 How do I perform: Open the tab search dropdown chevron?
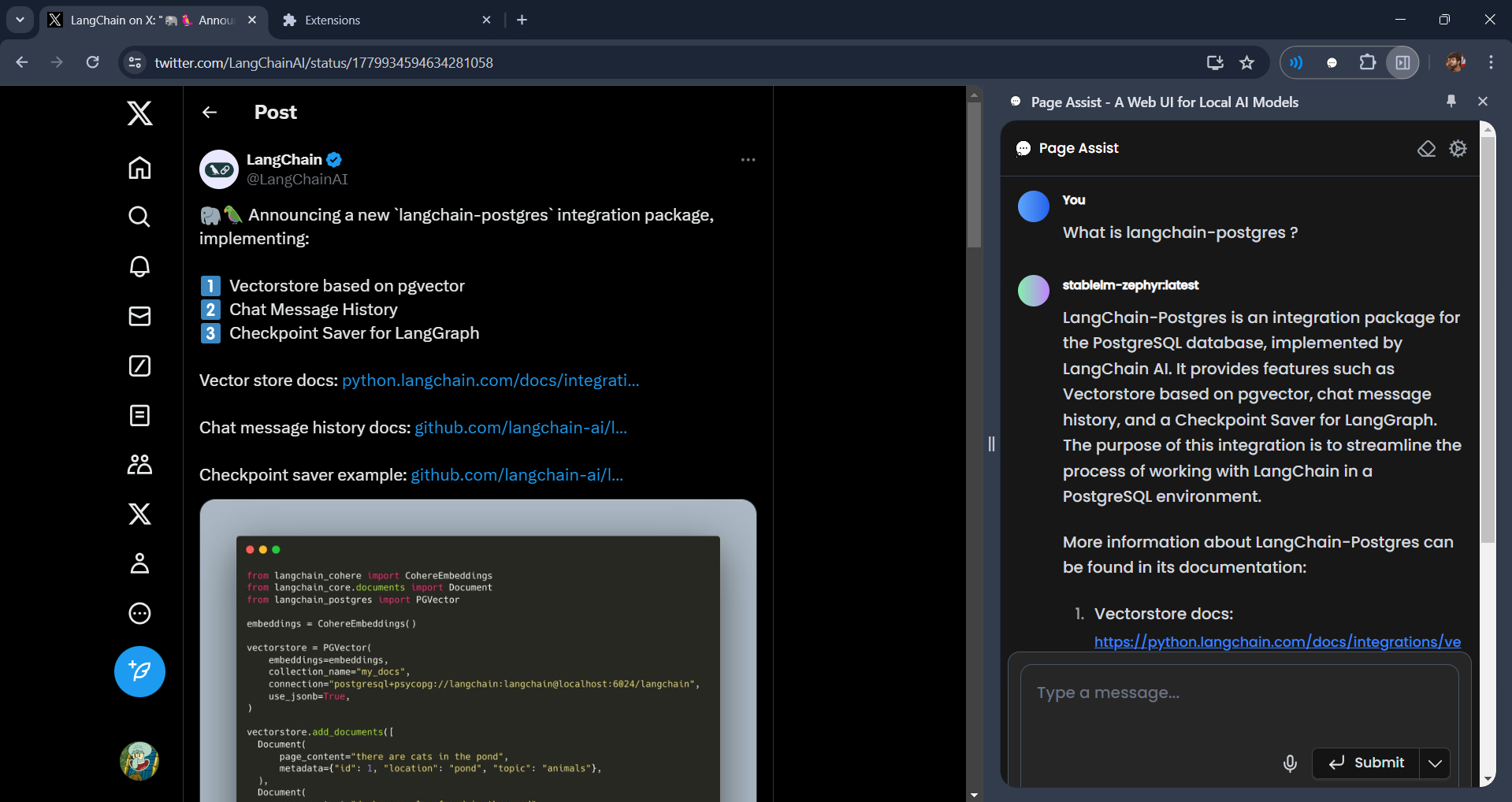click(20, 20)
